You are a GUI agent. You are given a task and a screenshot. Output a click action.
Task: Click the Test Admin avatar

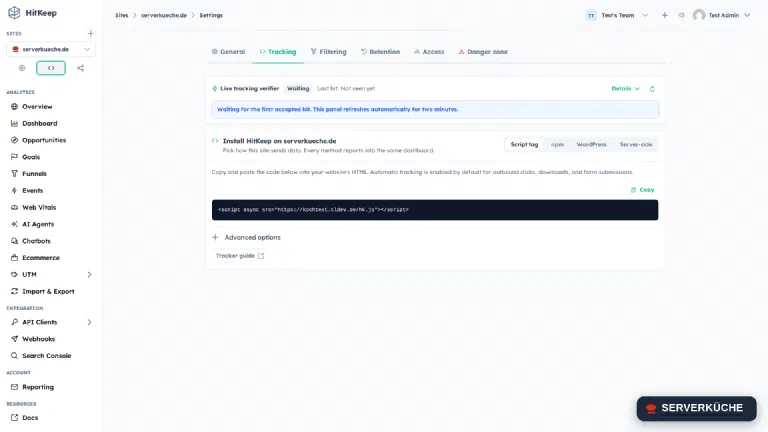tap(699, 15)
